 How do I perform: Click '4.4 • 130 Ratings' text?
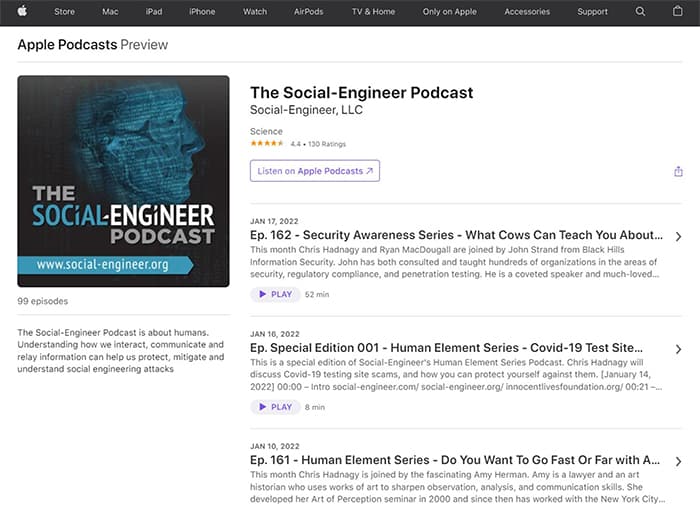click(x=318, y=144)
